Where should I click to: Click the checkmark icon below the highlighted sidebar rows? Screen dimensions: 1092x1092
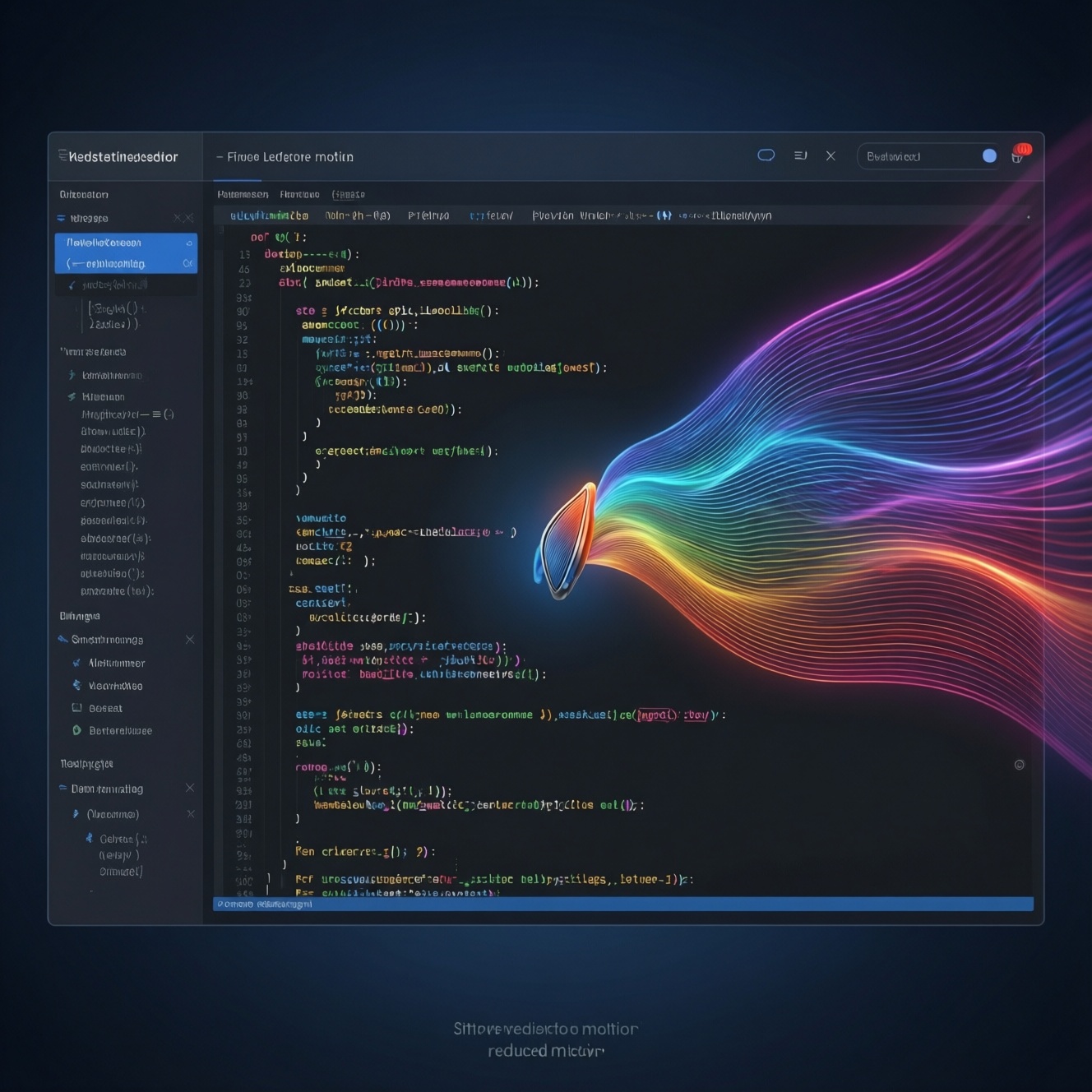tap(72, 285)
